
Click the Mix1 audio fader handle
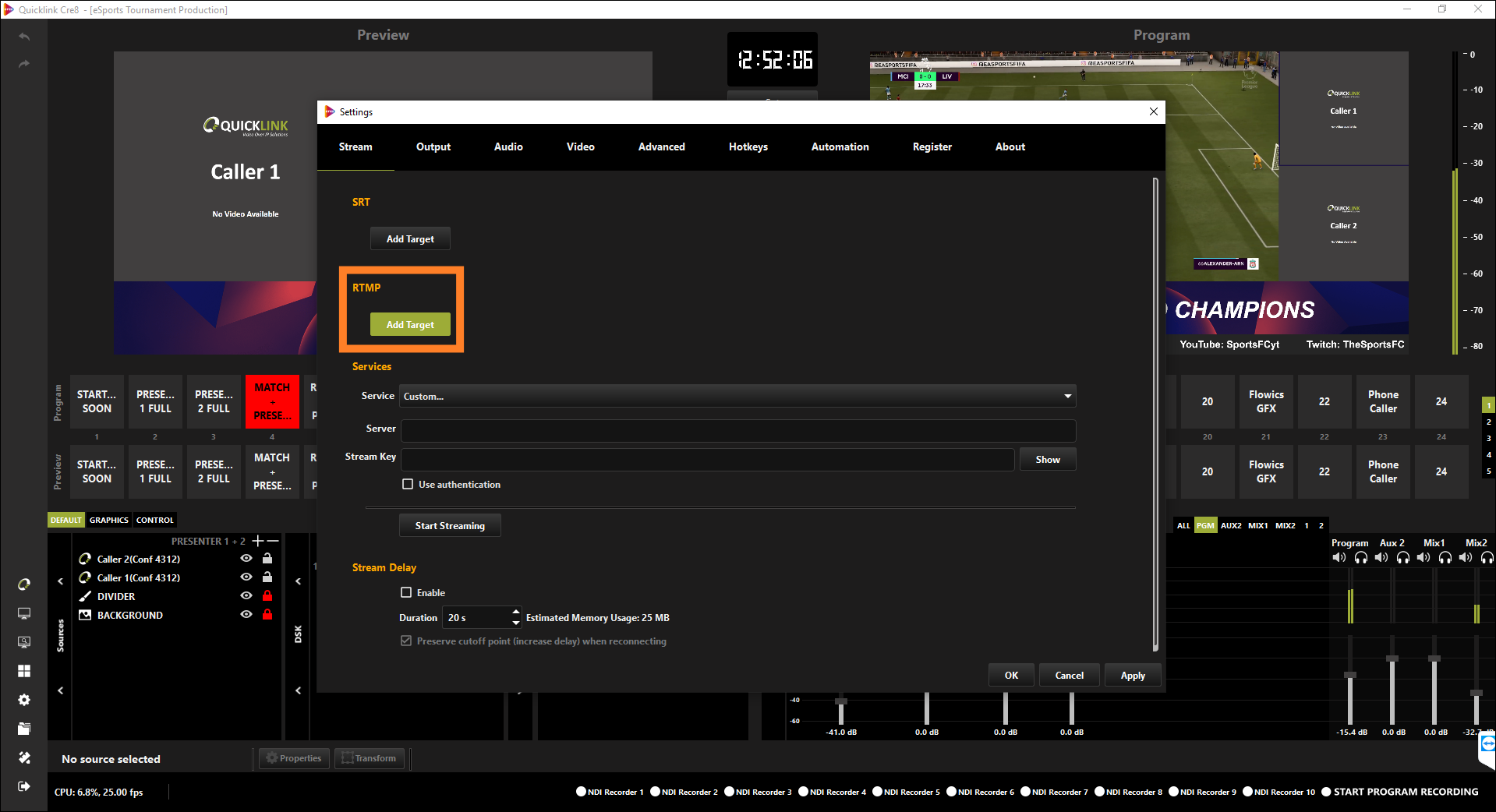1434,659
